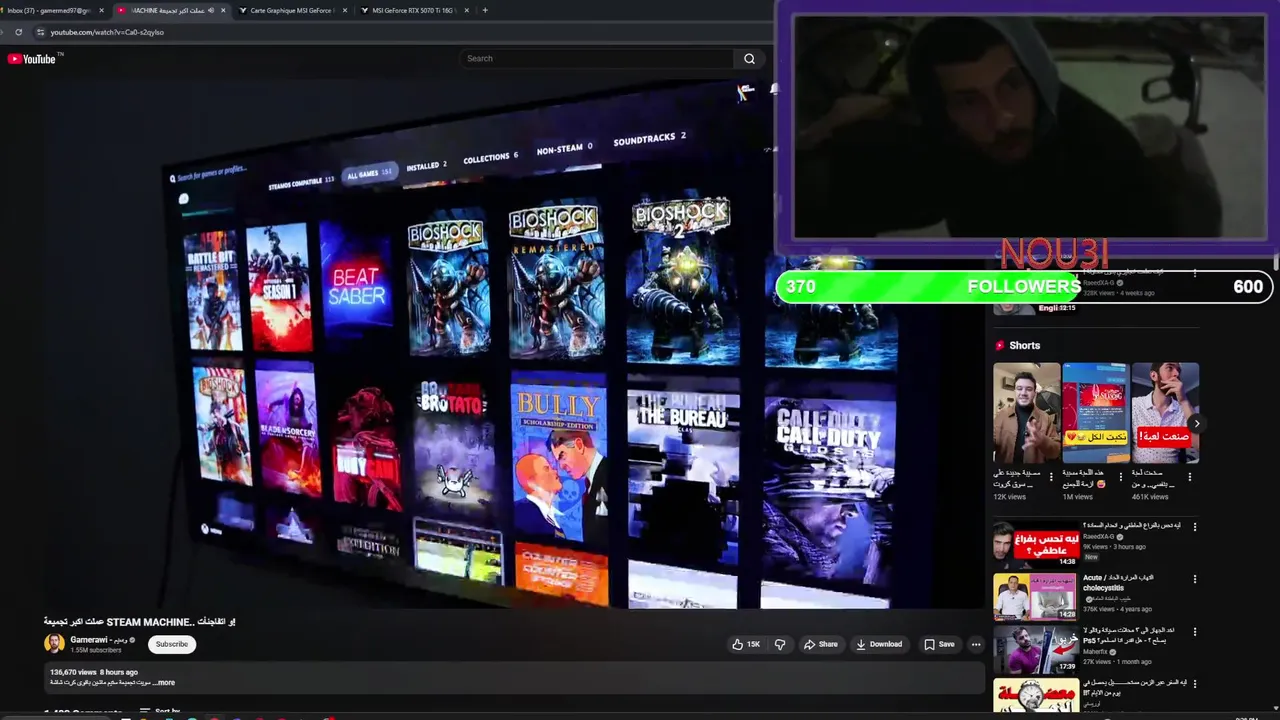The image size is (1280, 720).
Task: Switch to the Inbox (37) Gmail tab
Action: pyautogui.click(x=49, y=10)
